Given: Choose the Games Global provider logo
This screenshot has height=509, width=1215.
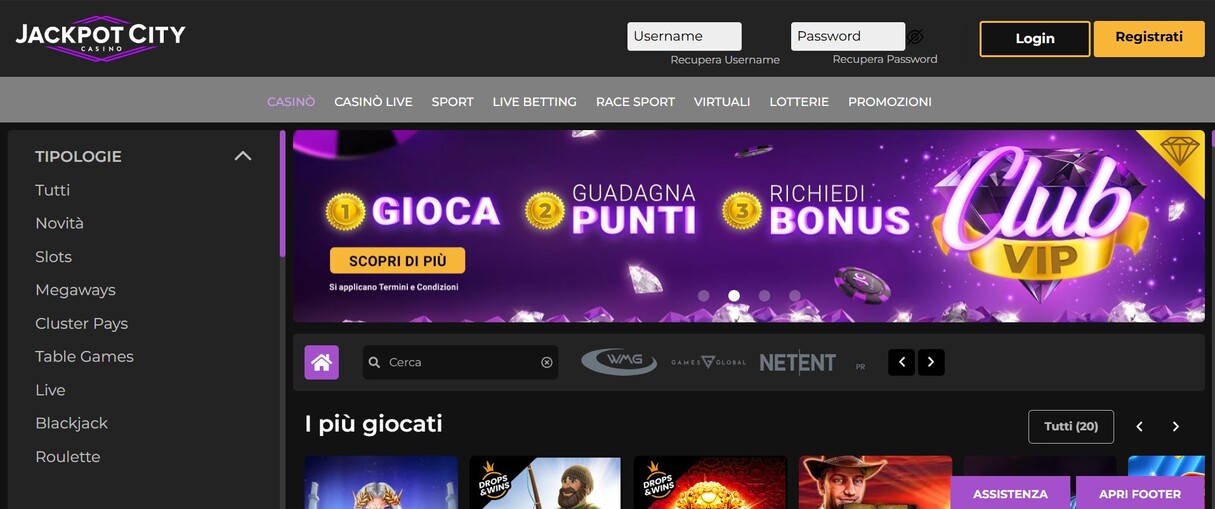Looking at the screenshot, I should [708, 362].
